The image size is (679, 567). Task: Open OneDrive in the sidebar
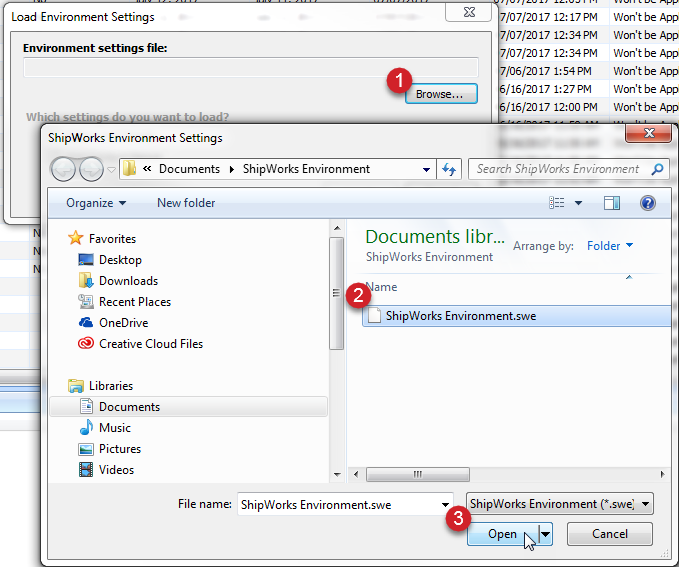click(x=124, y=323)
